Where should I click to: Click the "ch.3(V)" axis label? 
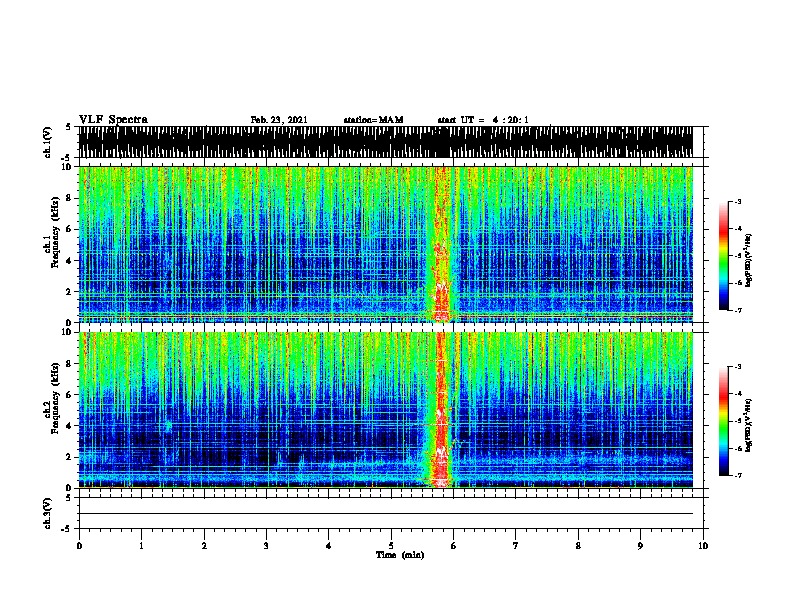[48, 513]
